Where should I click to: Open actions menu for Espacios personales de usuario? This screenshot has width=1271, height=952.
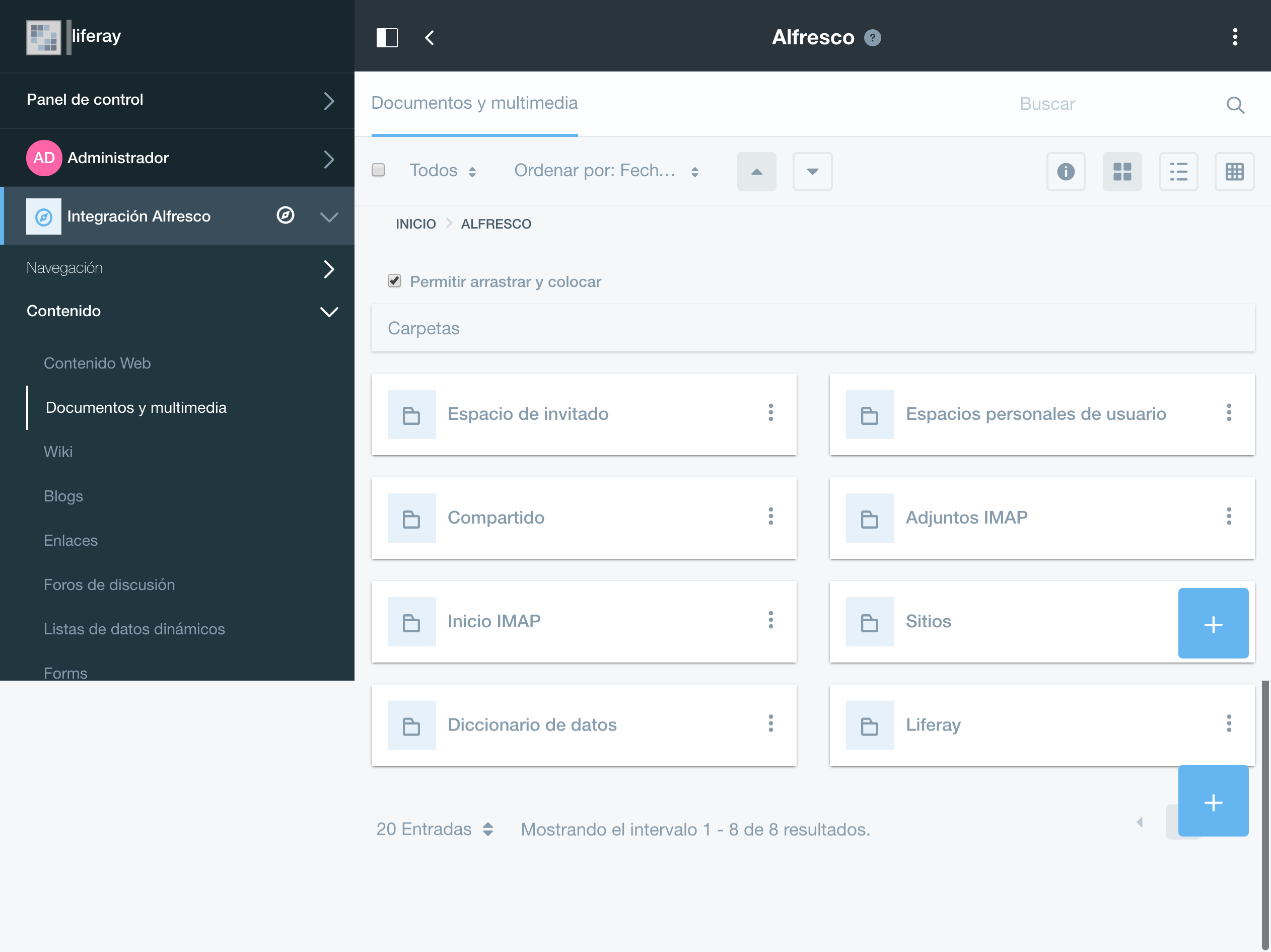click(x=1229, y=412)
